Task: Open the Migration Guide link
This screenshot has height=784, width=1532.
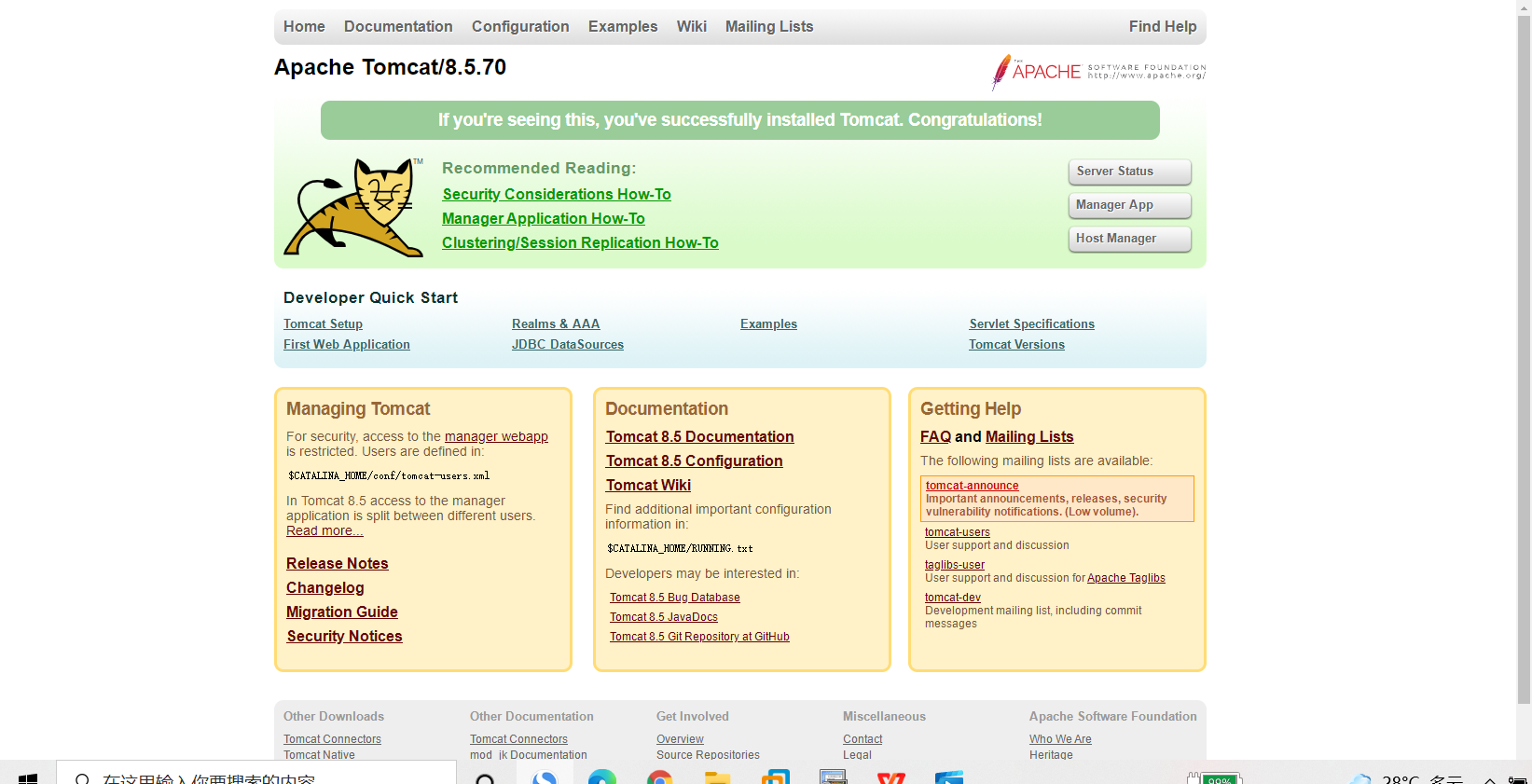Action: 342,612
